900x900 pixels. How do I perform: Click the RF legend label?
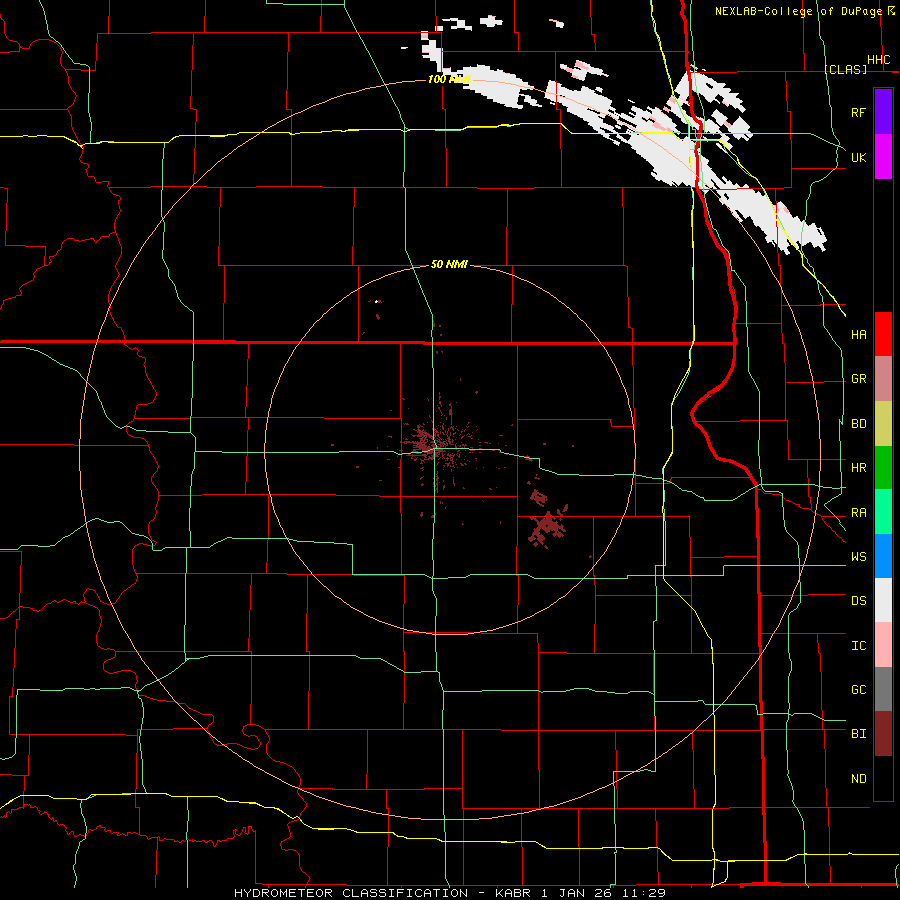(858, 112)
